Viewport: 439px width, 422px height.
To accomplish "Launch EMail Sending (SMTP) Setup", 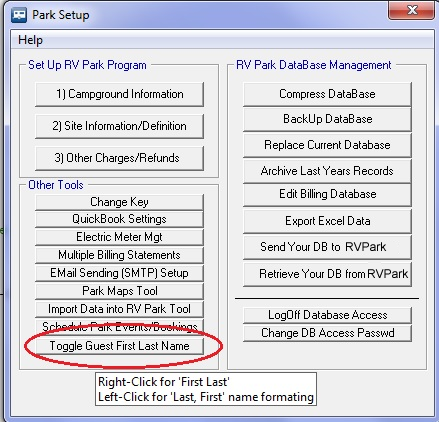I will click(119, 273).
